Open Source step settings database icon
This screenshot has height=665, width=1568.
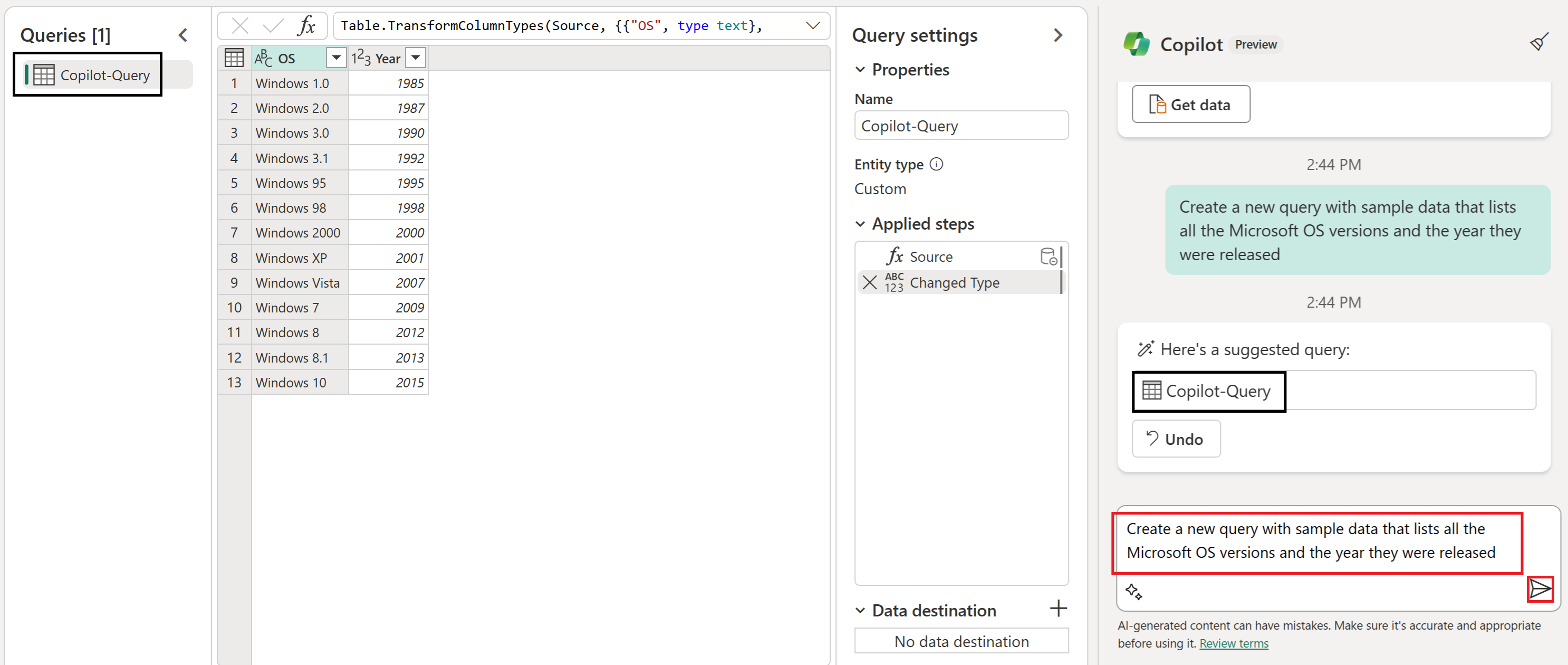tap(1048, 256)
